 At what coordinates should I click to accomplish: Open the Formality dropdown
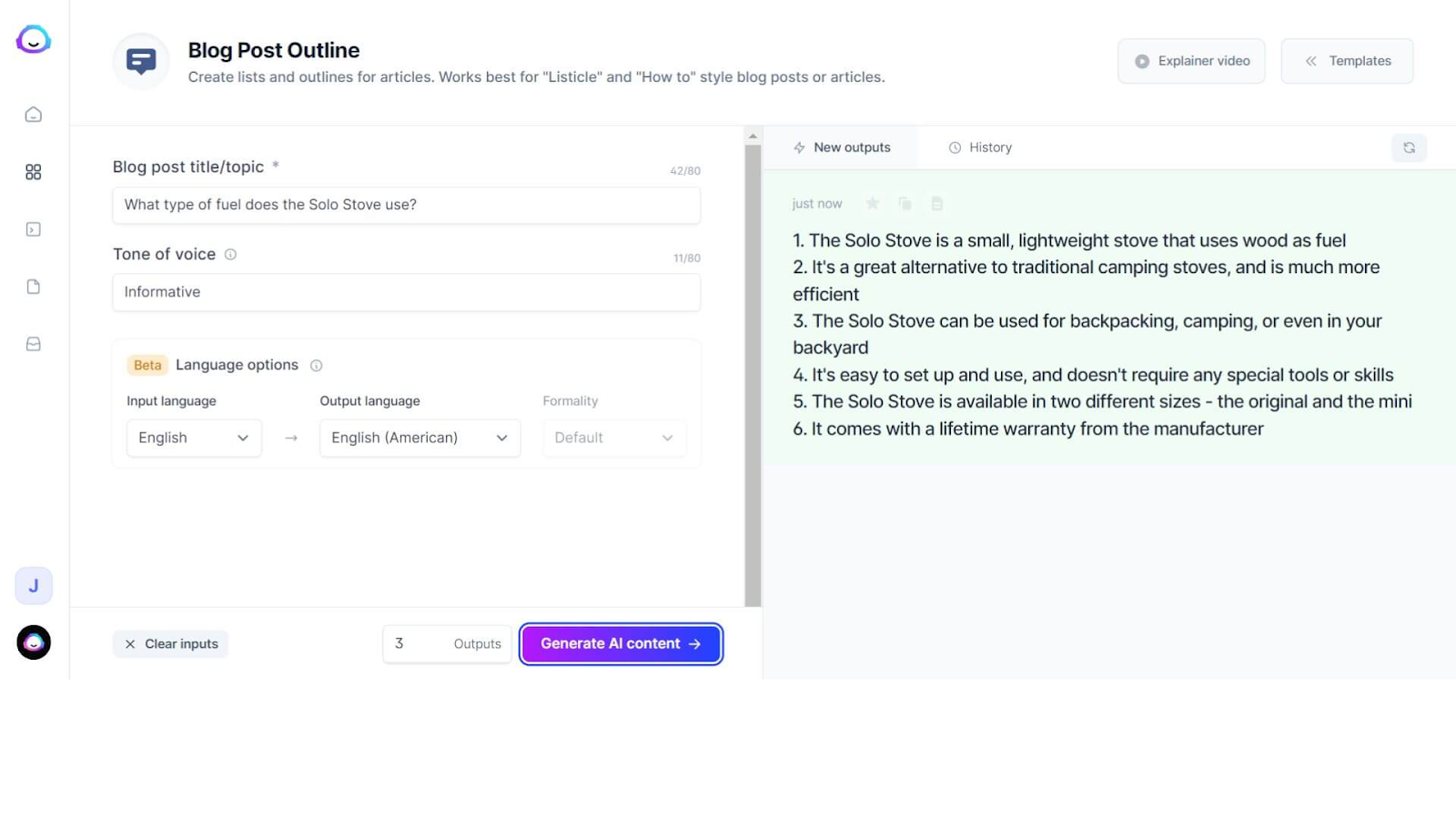pyautogui.click(x=614, y=438)
